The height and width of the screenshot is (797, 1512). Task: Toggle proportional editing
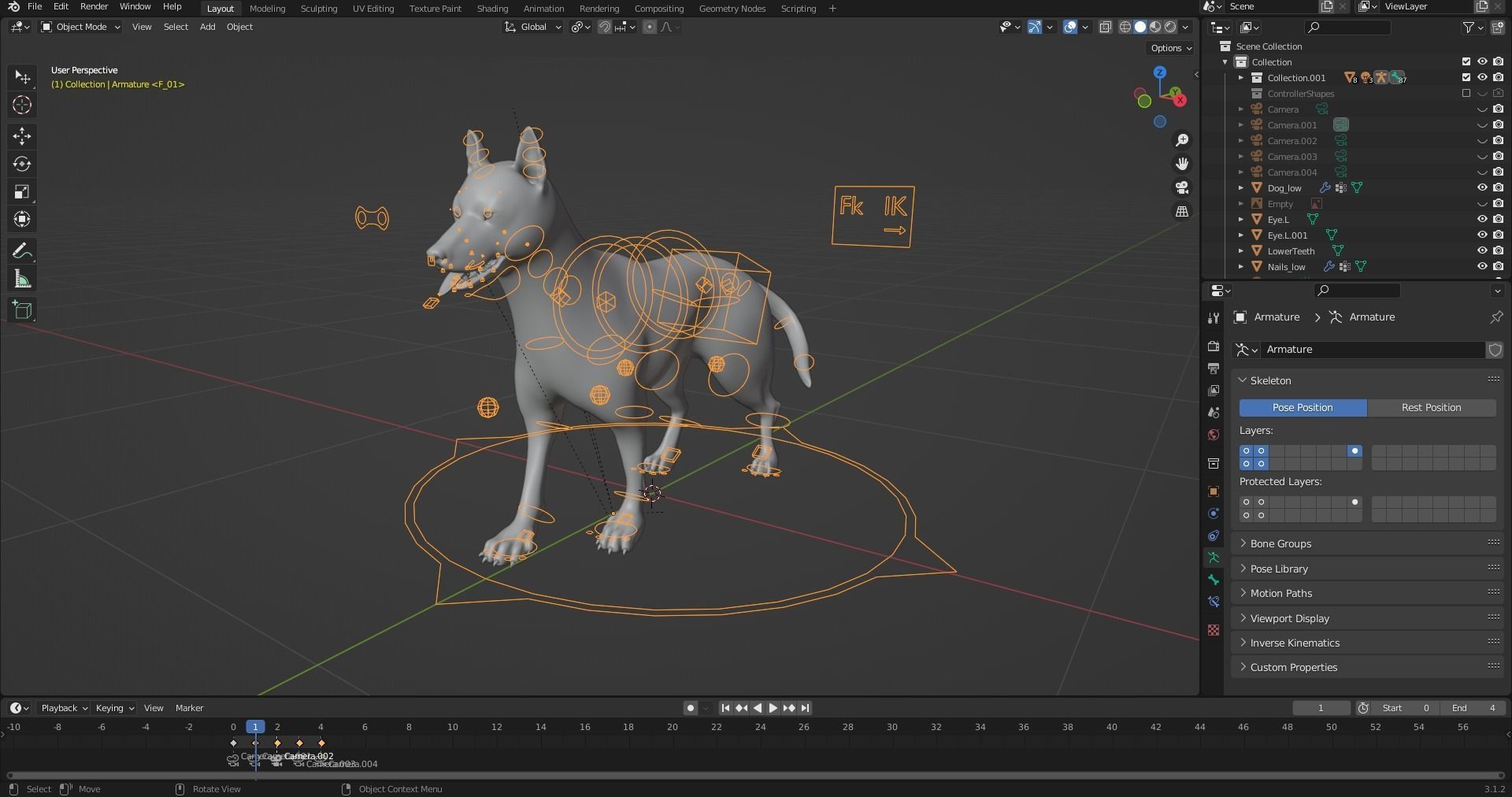649,27
